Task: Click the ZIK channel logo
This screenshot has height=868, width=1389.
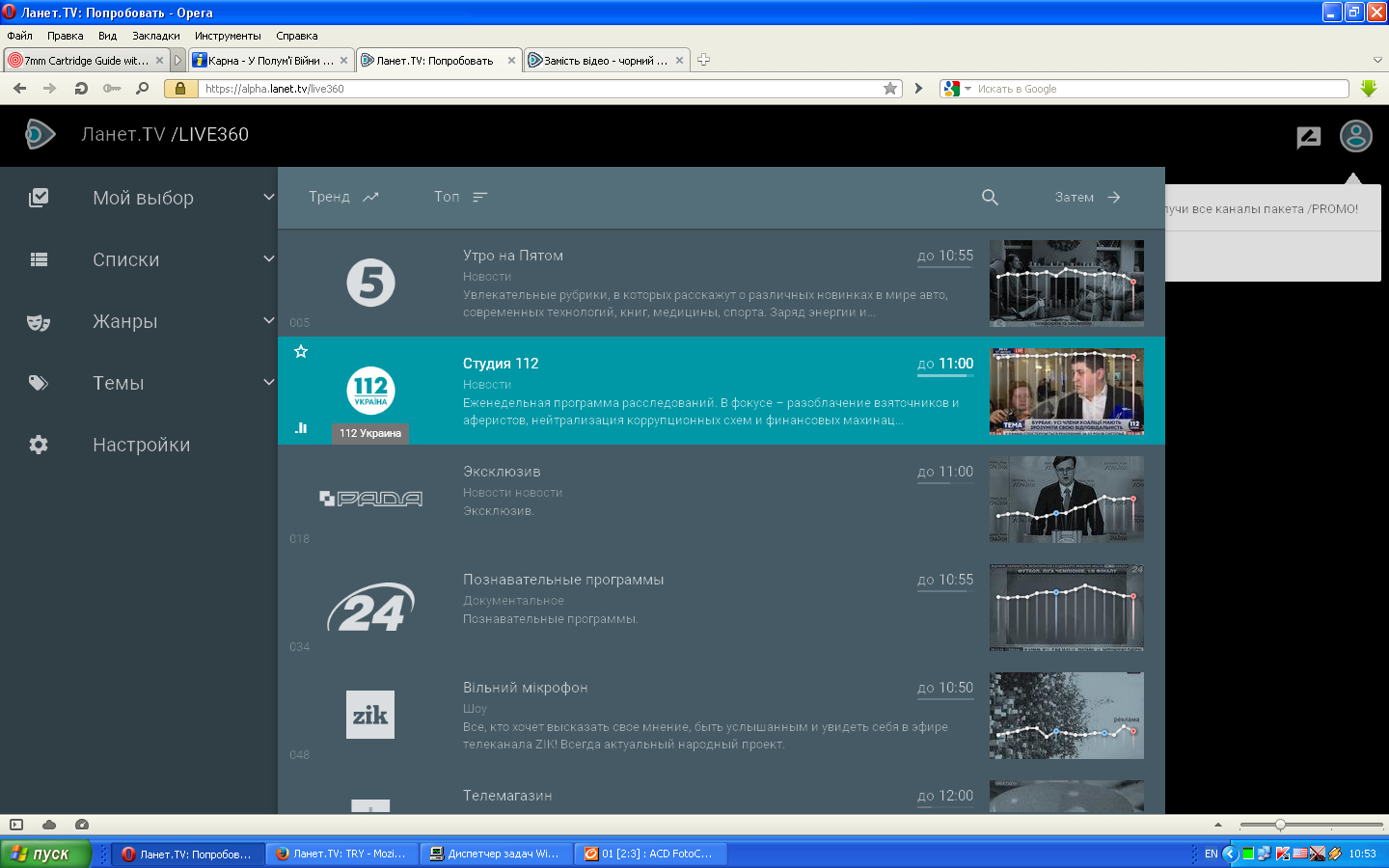Action: (370, 715)
